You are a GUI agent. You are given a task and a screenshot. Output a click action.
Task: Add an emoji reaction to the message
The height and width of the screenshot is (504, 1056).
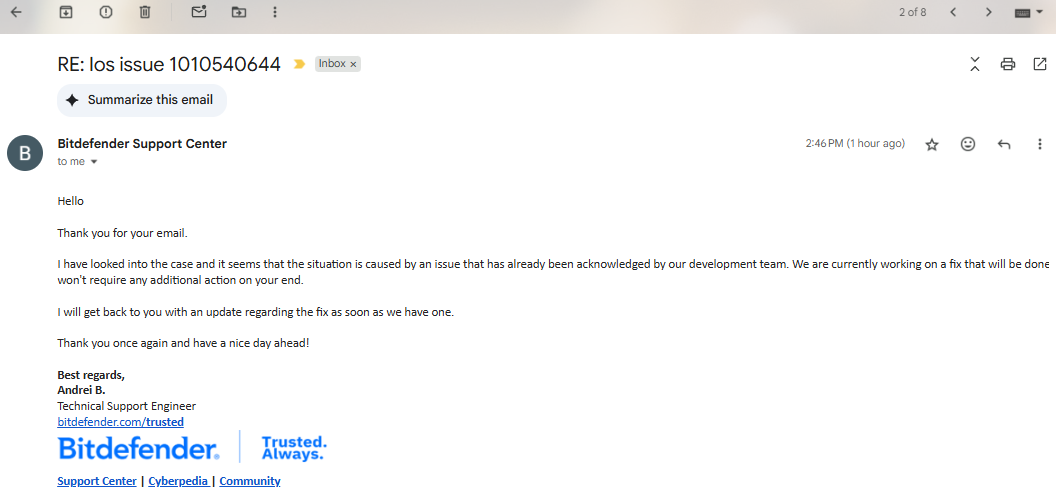pyautogui.click(x=968, y=144)
